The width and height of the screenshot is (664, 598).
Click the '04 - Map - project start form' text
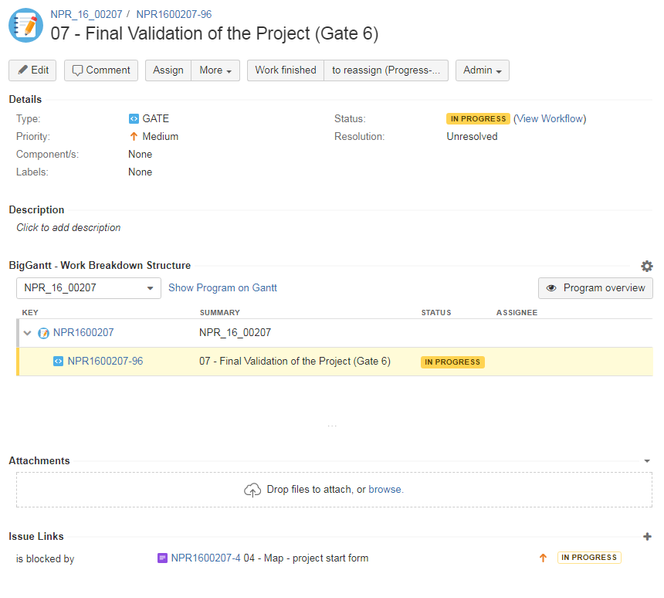click(306, 558)
